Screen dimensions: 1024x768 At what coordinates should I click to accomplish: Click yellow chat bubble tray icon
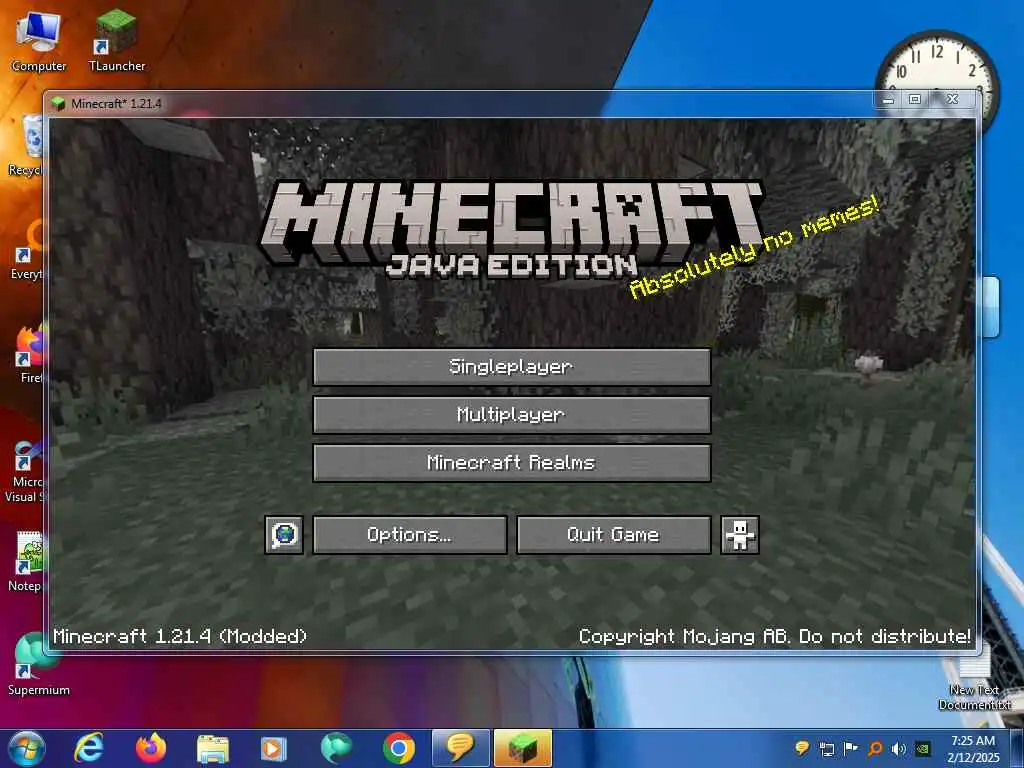(x=802, y=748)
